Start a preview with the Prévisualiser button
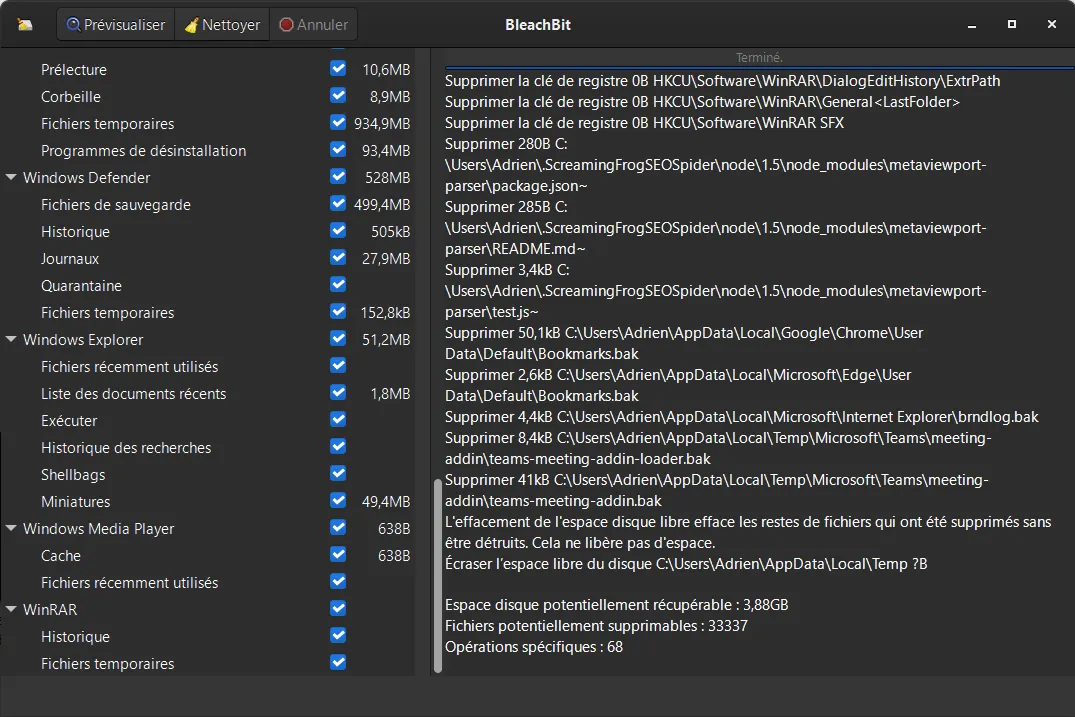 coord(115,24)
